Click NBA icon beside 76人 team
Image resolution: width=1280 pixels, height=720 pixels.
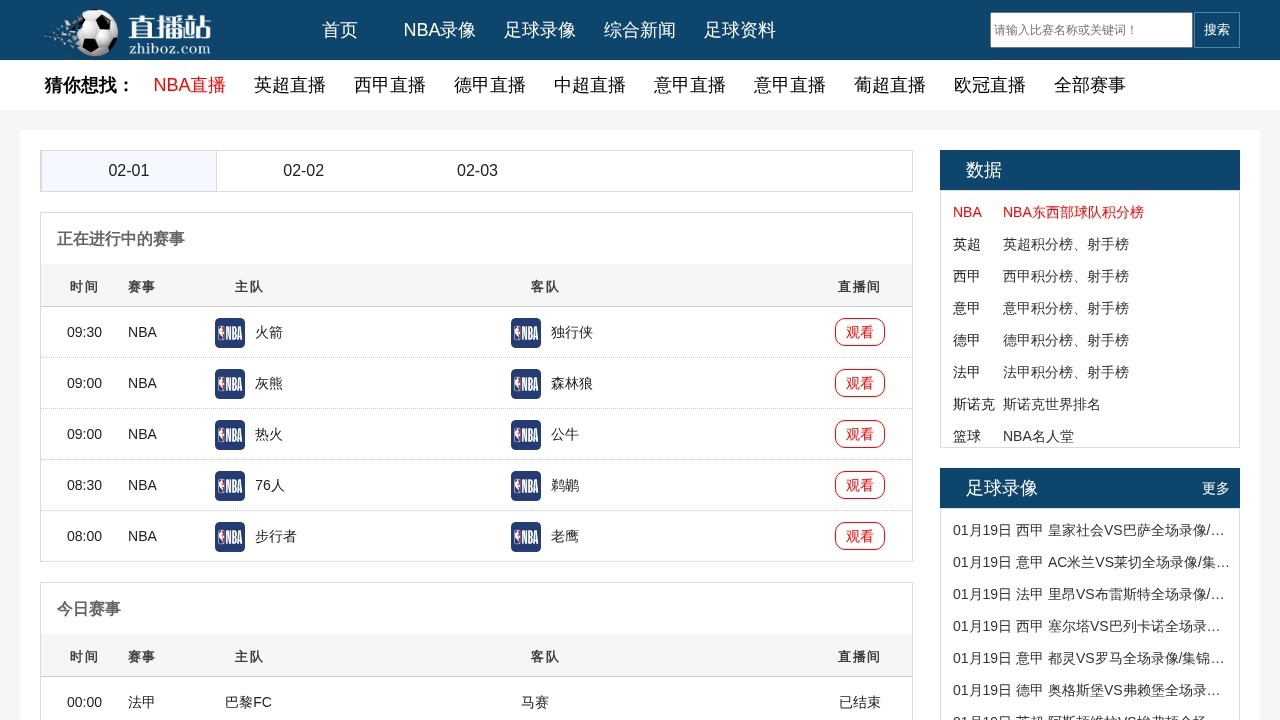click(230, 486)
